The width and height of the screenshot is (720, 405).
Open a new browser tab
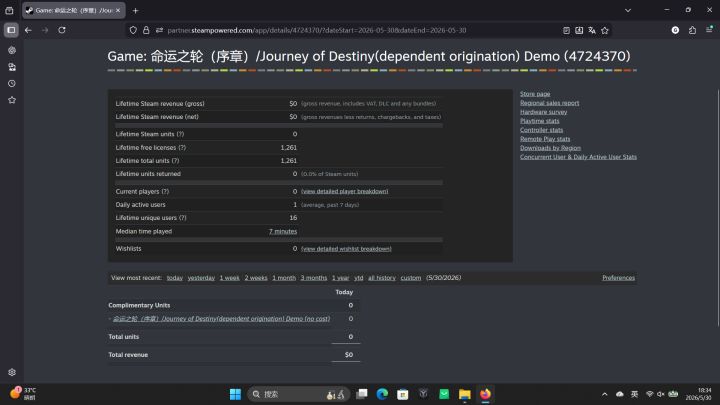coord(135,10)
